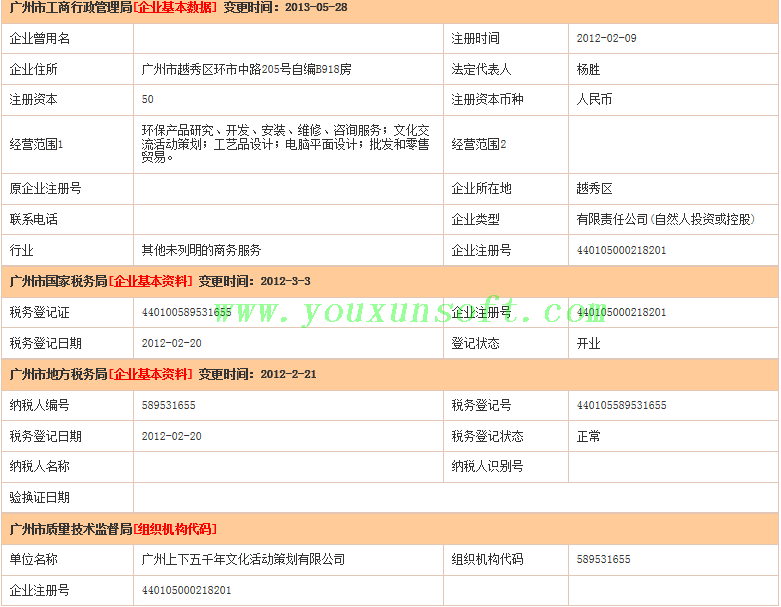Screen dimensions: 781x607
Task: Click the 税务登记状态 label
Action: click(487, 436)
